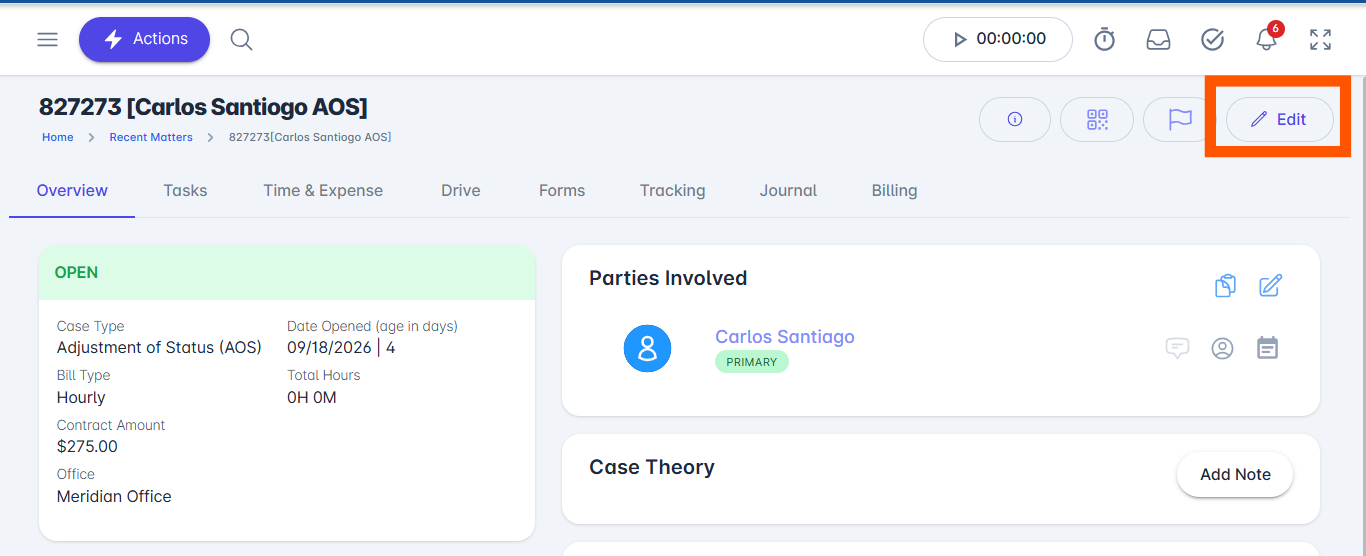Open the Journal tab
The image size is (1366, 556).
pyautogui.click(x=788, y=190)
